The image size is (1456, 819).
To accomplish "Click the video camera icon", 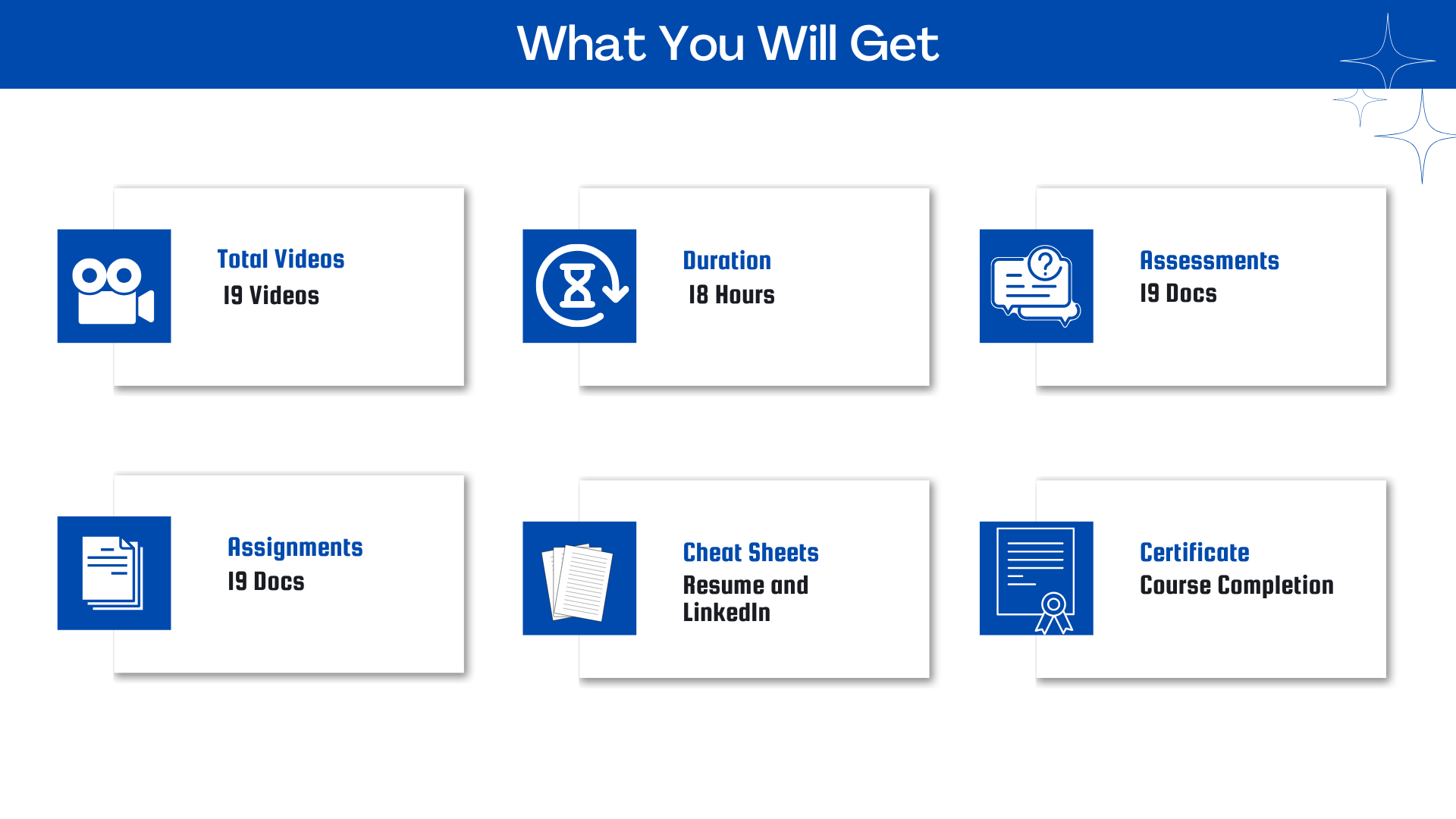I will pyautogui.click(x=114, y=286).
